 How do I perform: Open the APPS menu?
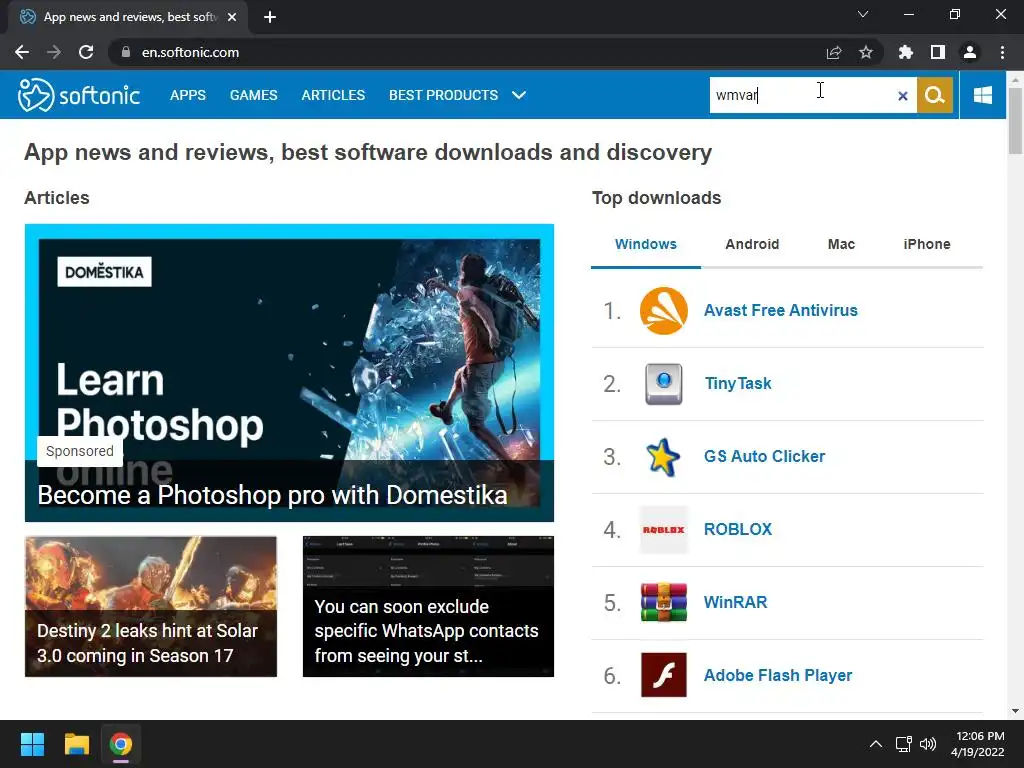click(188, 95)
